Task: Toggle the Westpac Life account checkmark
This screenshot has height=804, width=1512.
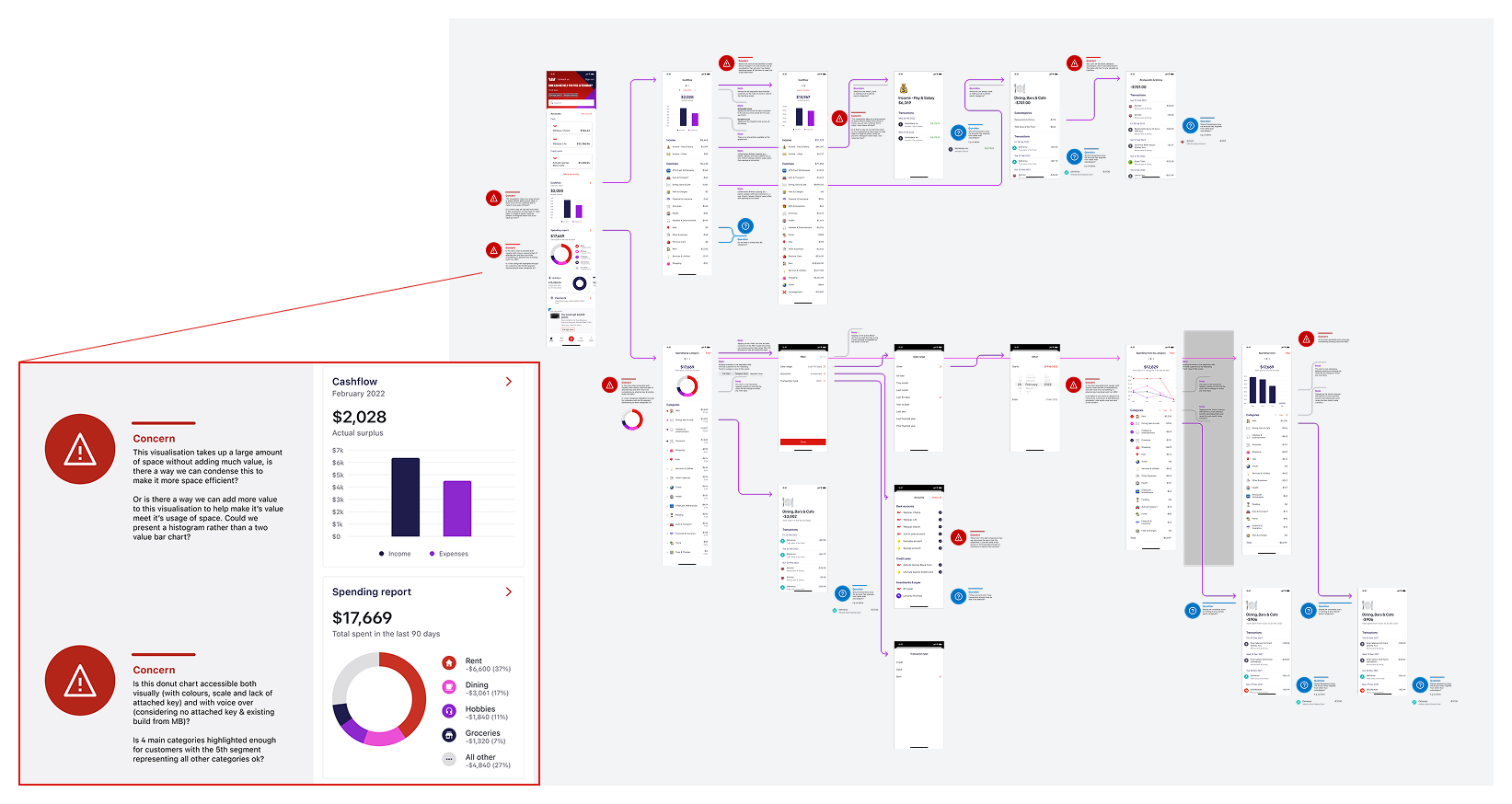Action: coord(940,519)
